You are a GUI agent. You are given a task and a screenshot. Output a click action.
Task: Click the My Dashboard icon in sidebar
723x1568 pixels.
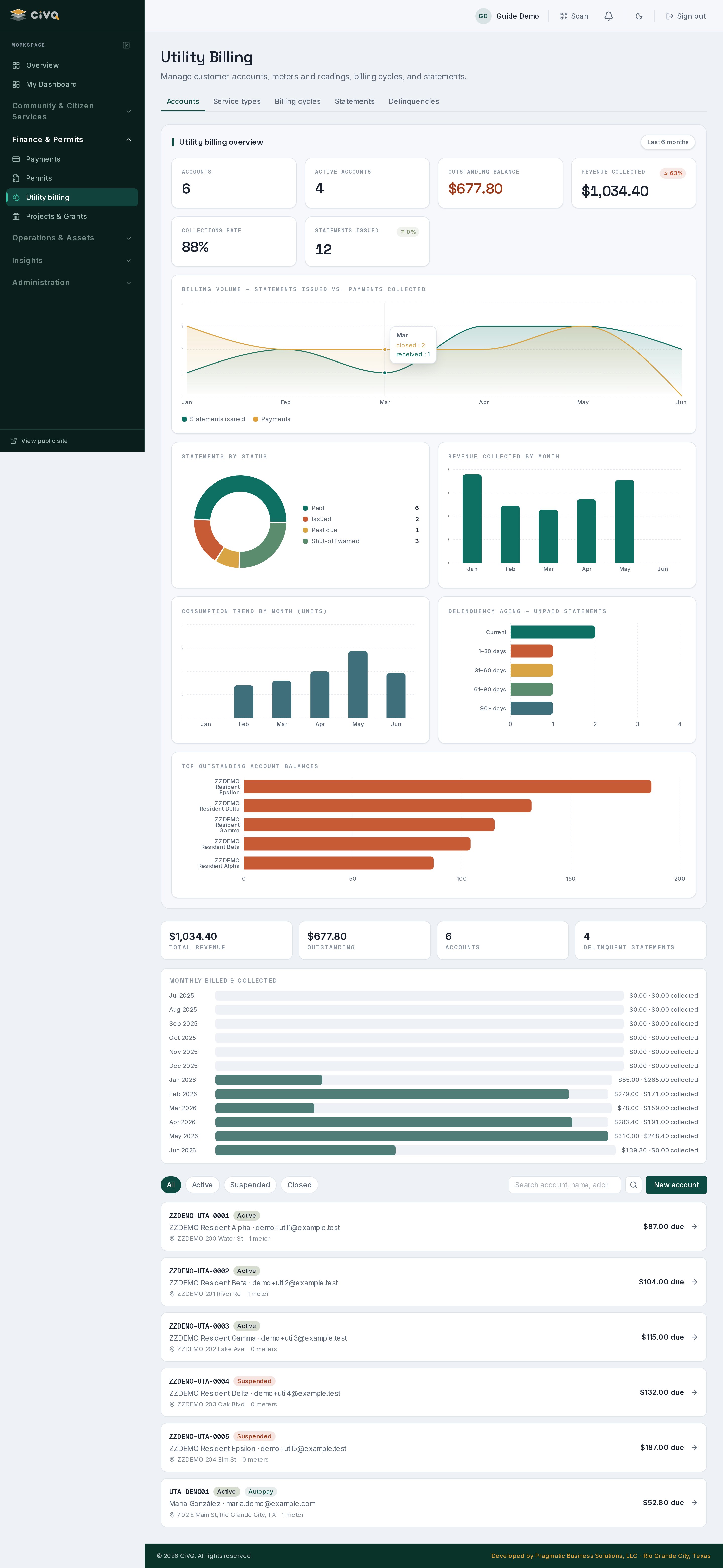coord(16,84)
